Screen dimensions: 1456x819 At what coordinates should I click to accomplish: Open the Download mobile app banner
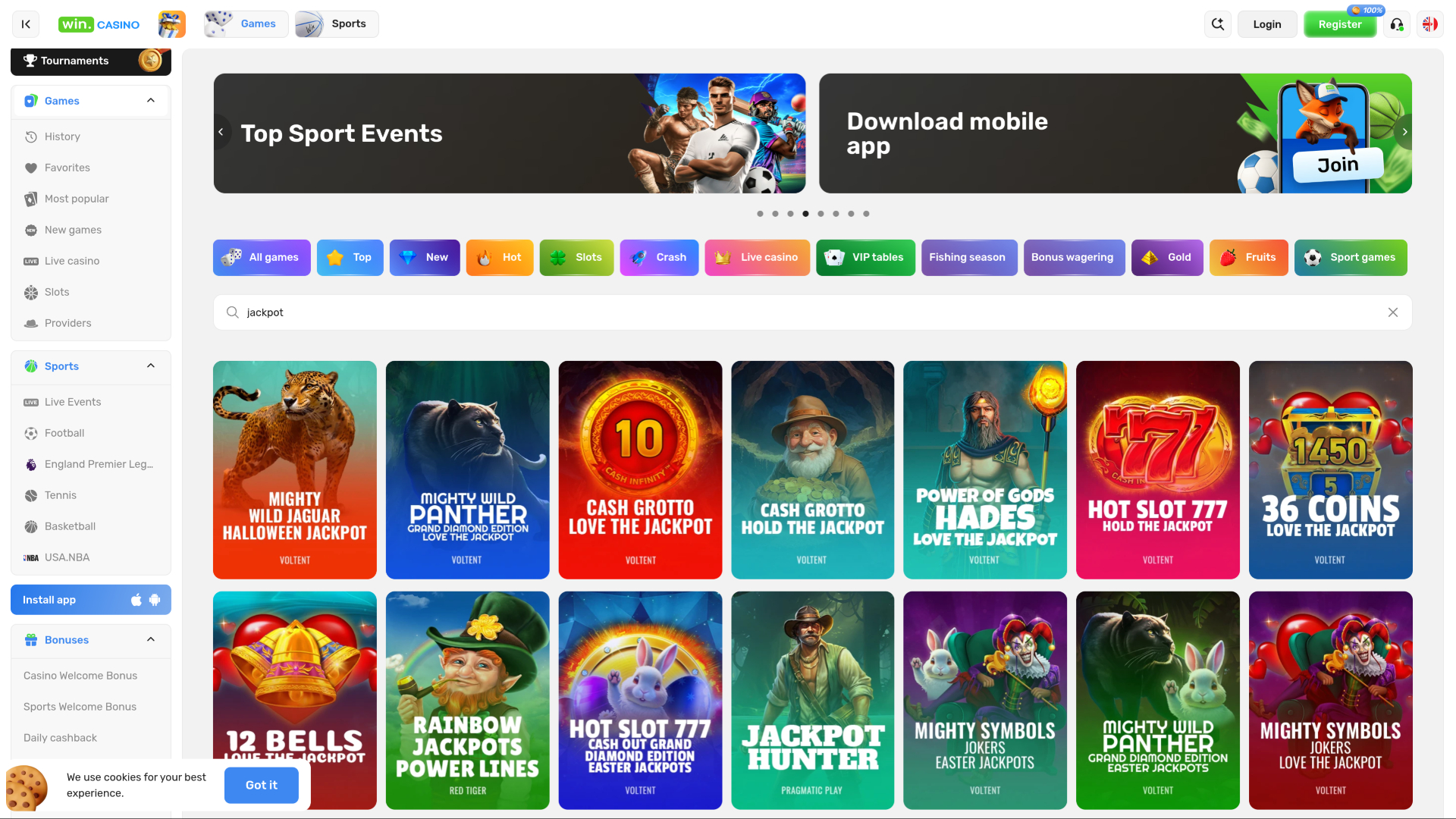1116,133
